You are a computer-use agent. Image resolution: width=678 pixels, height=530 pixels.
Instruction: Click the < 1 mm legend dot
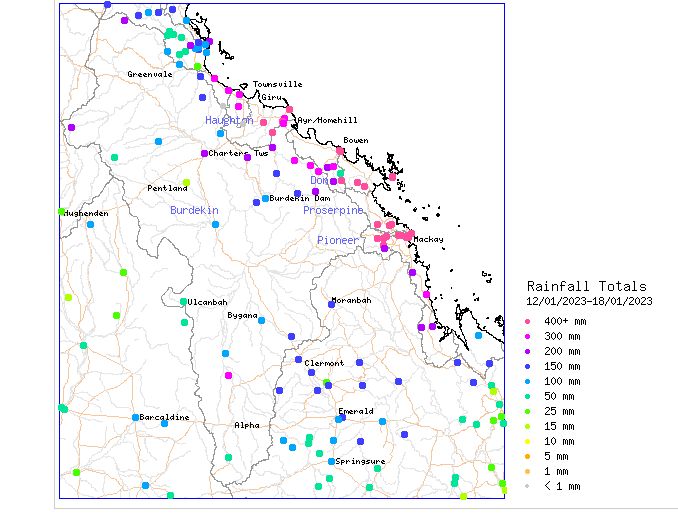coord(527,486)
